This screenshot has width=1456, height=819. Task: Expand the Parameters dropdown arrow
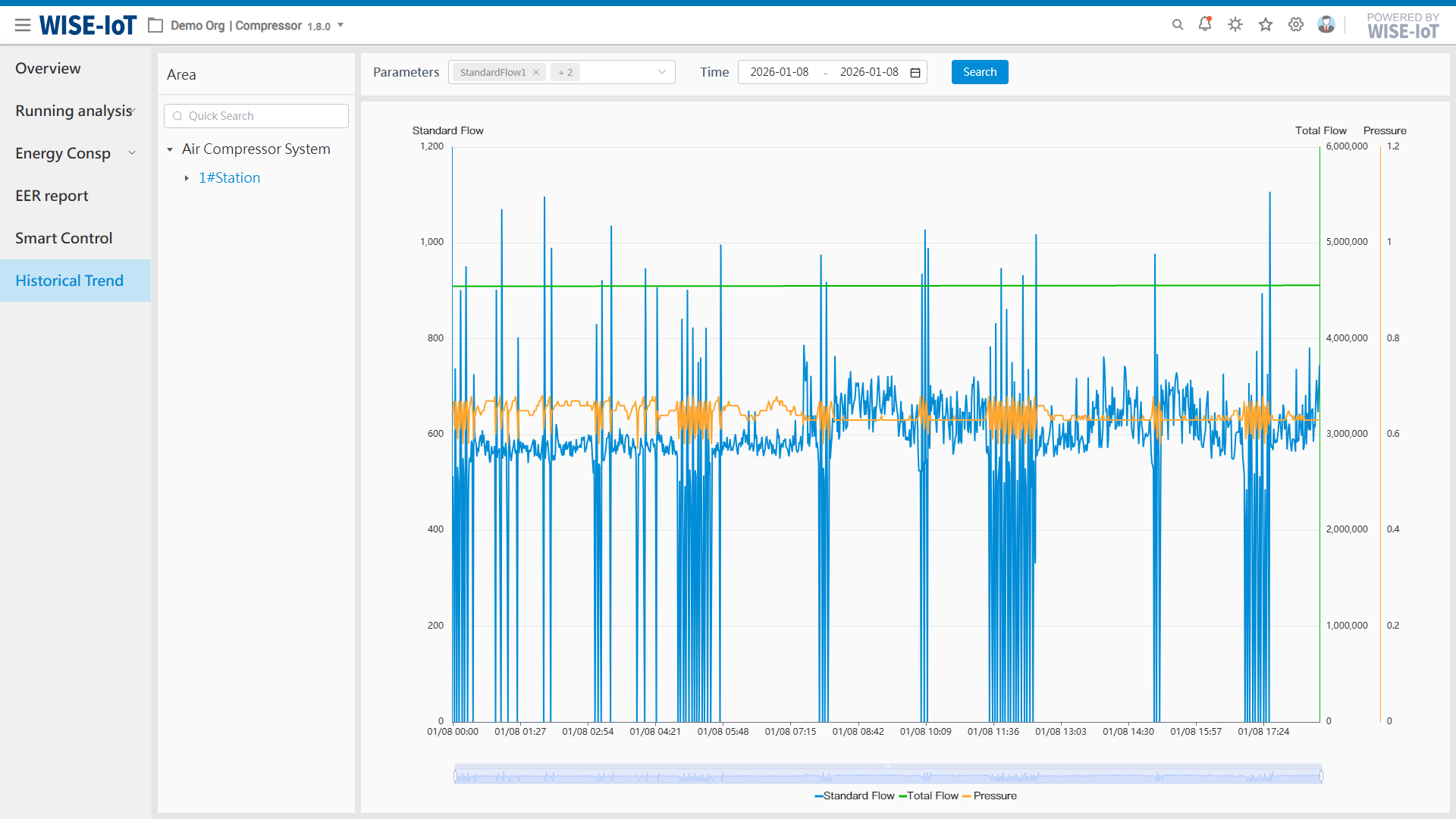[662, 72]
